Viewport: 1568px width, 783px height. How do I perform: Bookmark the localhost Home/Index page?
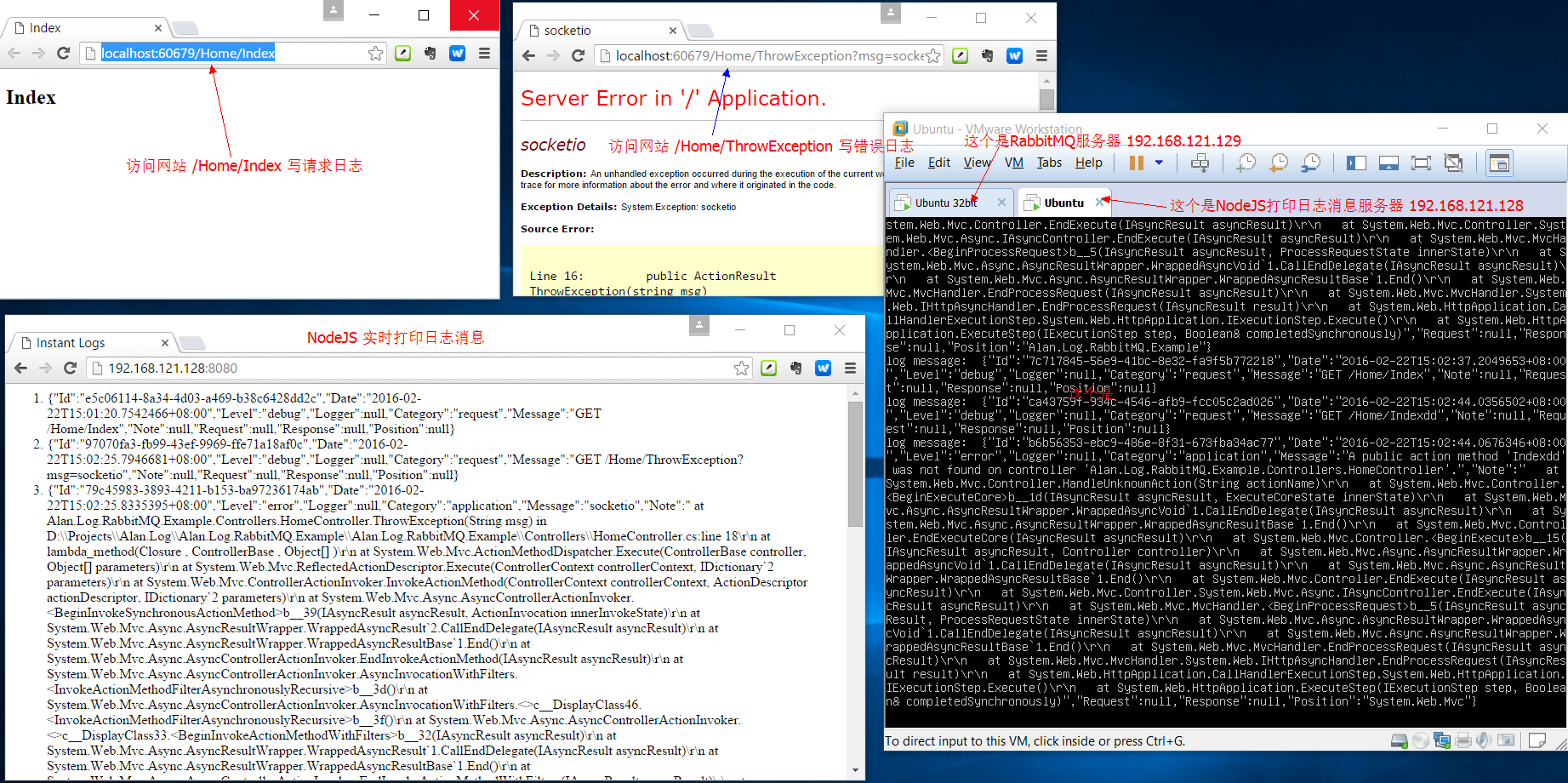pos(375,53)
